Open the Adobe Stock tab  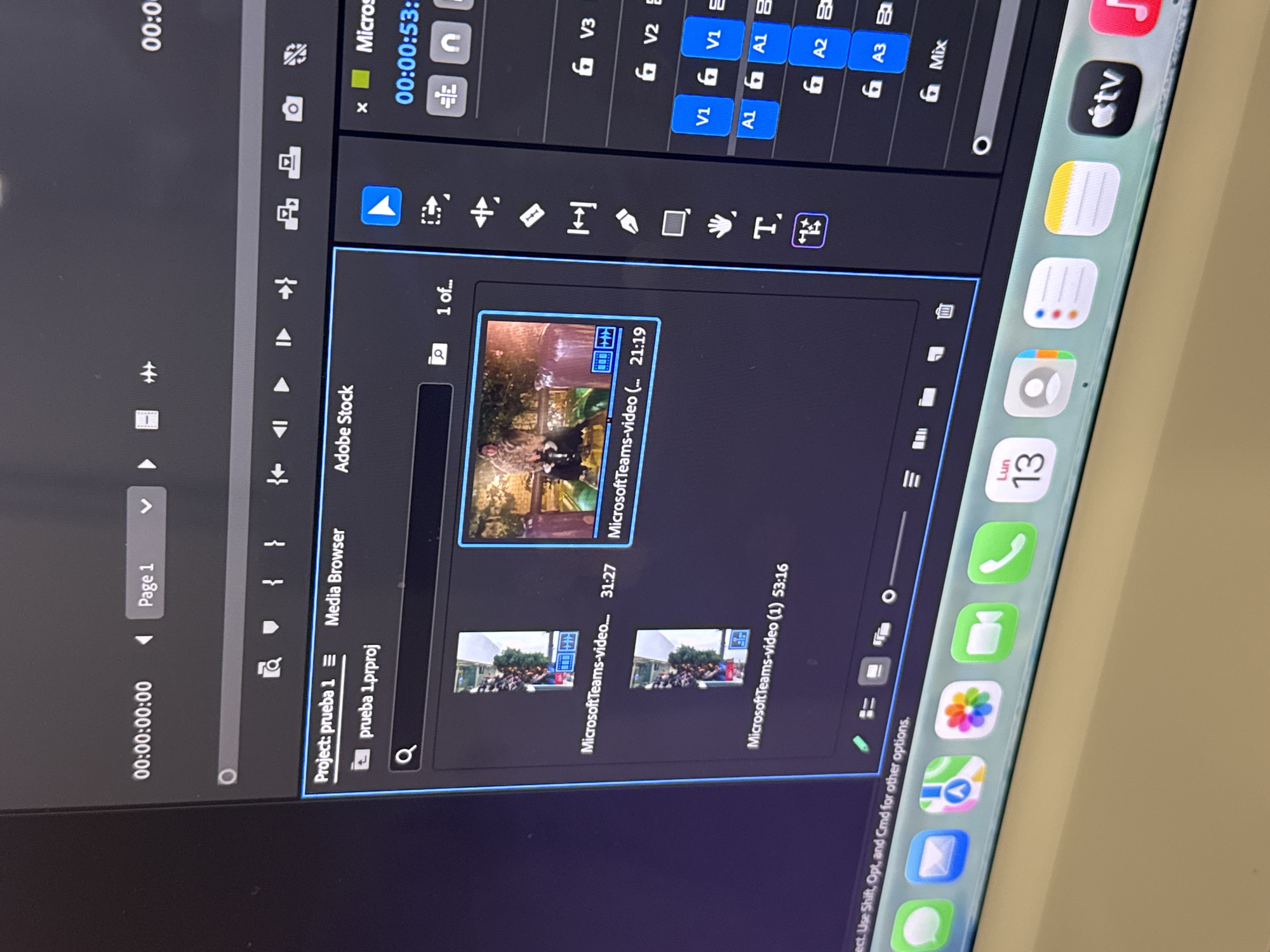click(x=344, y=429)
